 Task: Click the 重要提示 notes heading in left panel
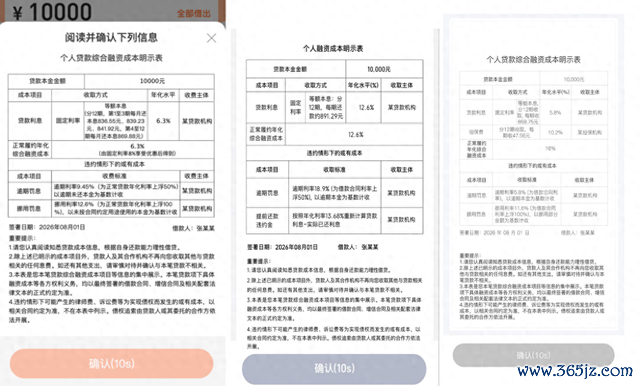click(22, 238)
